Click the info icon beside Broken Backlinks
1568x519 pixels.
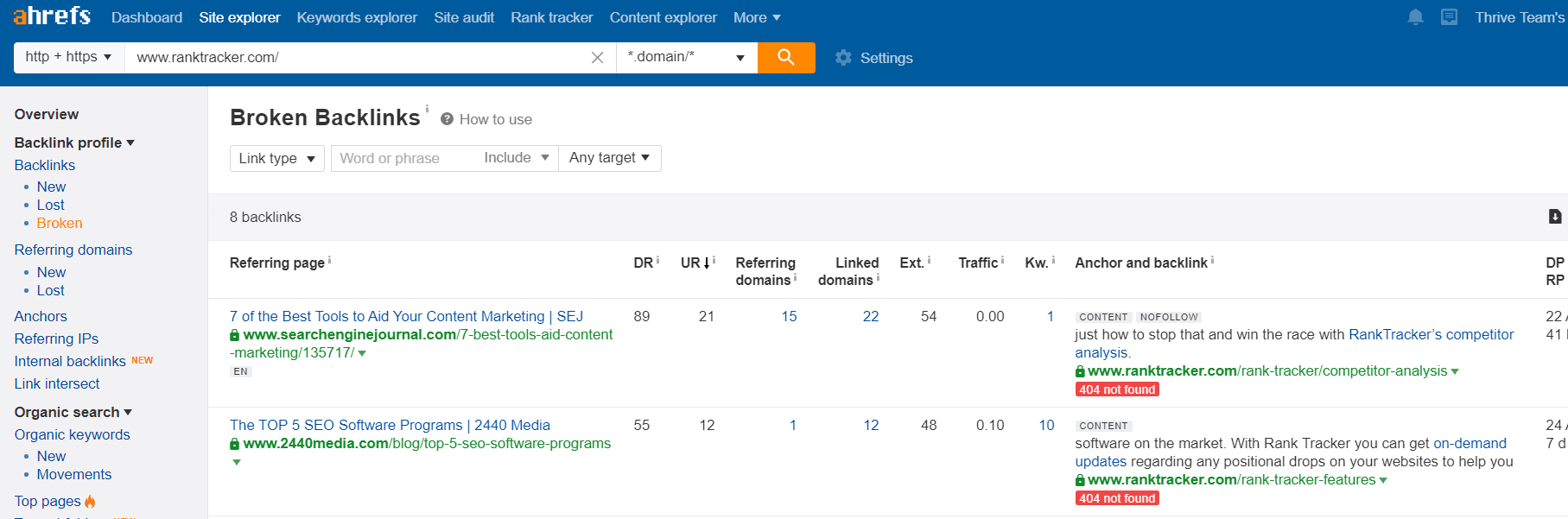tap(427, 109)
